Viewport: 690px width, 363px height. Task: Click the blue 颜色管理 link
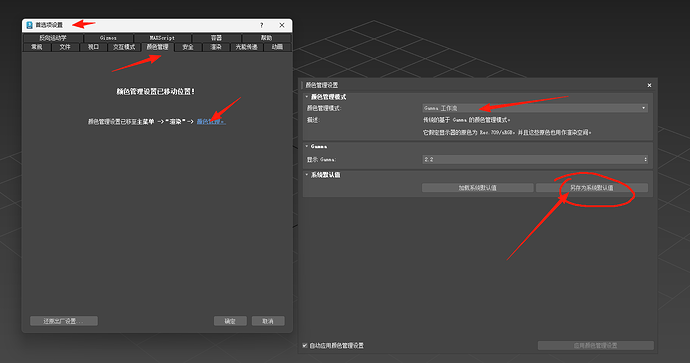(x=211, y=121)
